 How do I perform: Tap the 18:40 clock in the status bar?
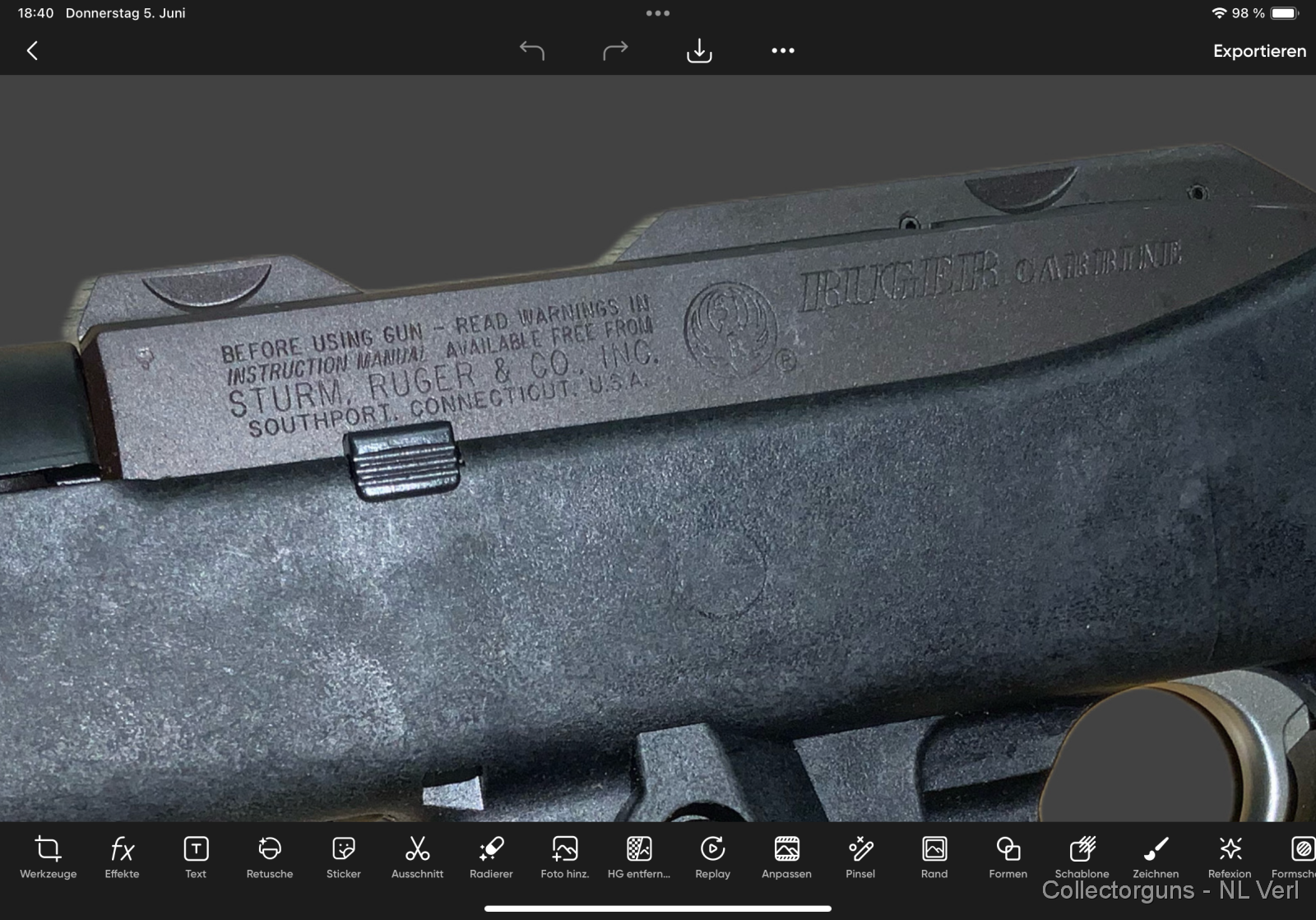click(x=35, y=13)
